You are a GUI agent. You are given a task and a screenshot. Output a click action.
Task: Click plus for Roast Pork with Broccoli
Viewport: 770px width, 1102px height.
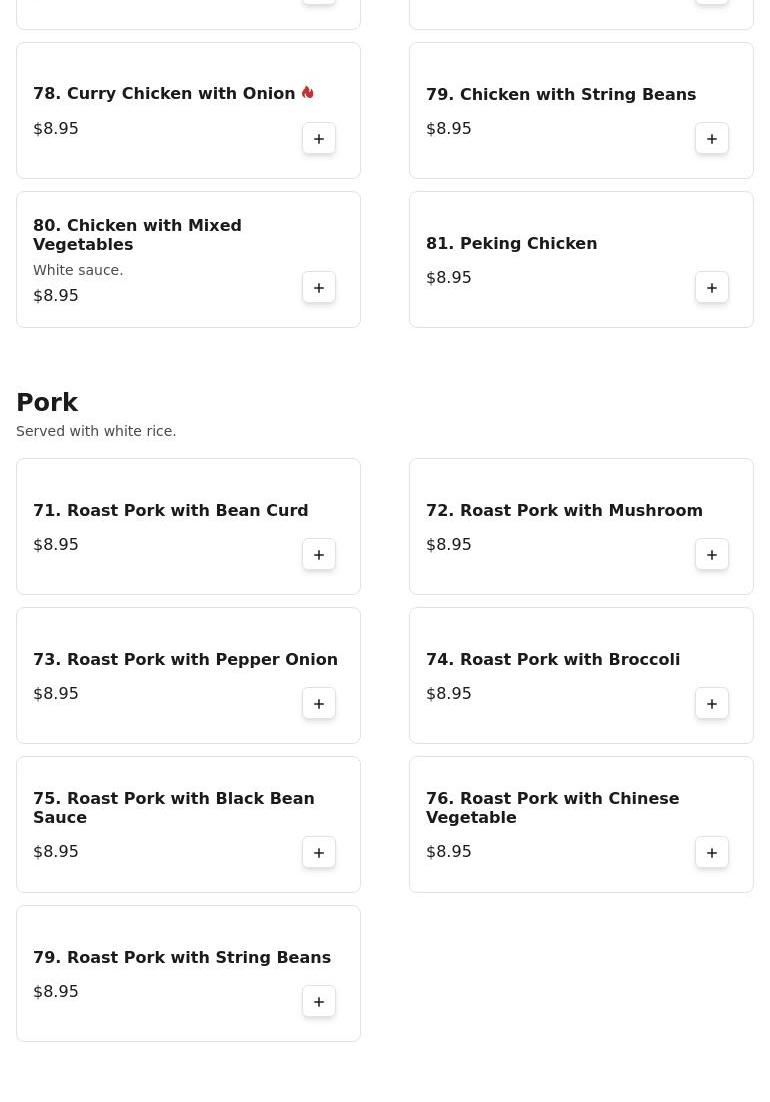tap(712, 704)
